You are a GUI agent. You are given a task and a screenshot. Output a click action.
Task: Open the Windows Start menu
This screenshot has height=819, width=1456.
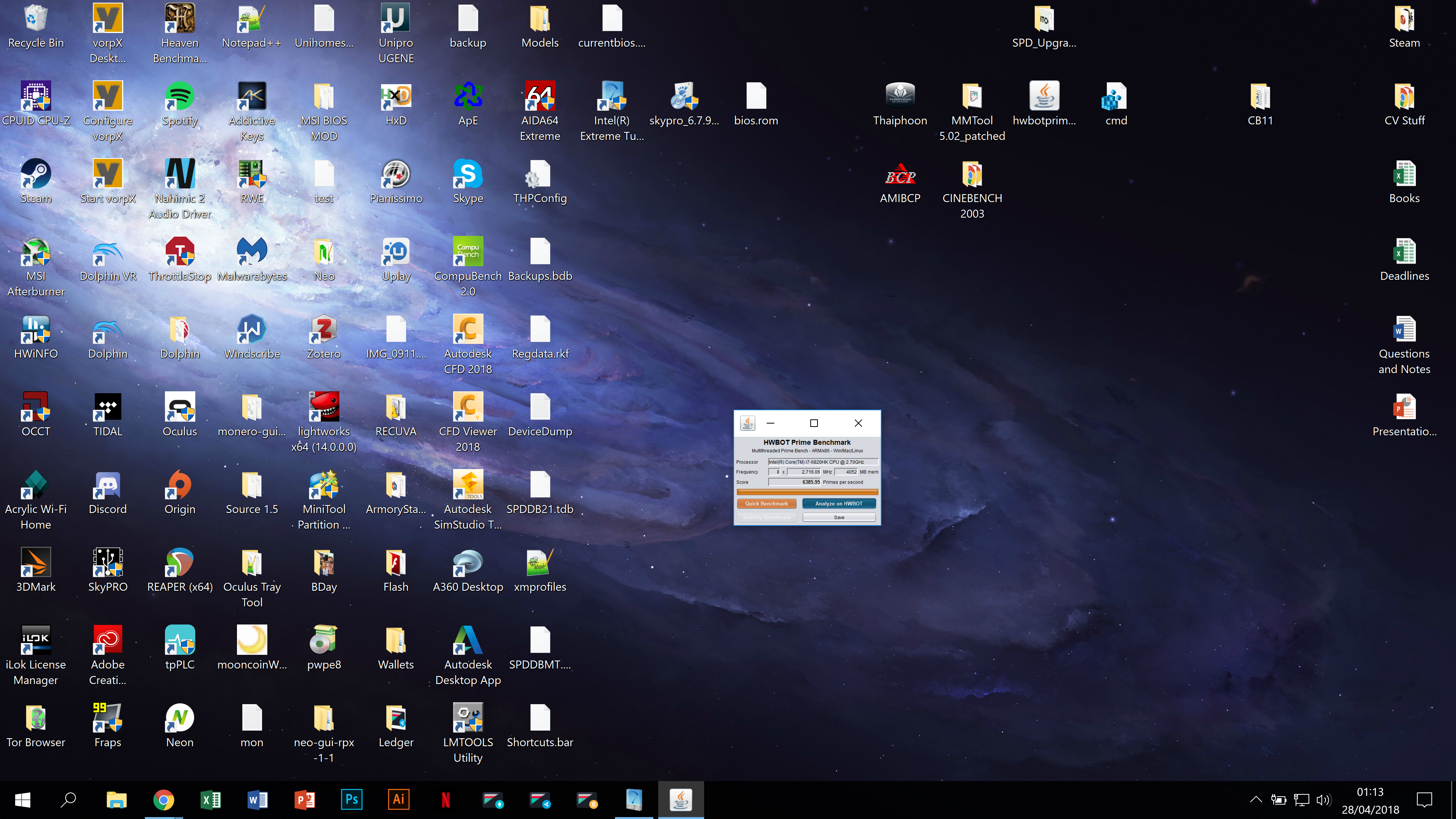(x=23, y=800)
